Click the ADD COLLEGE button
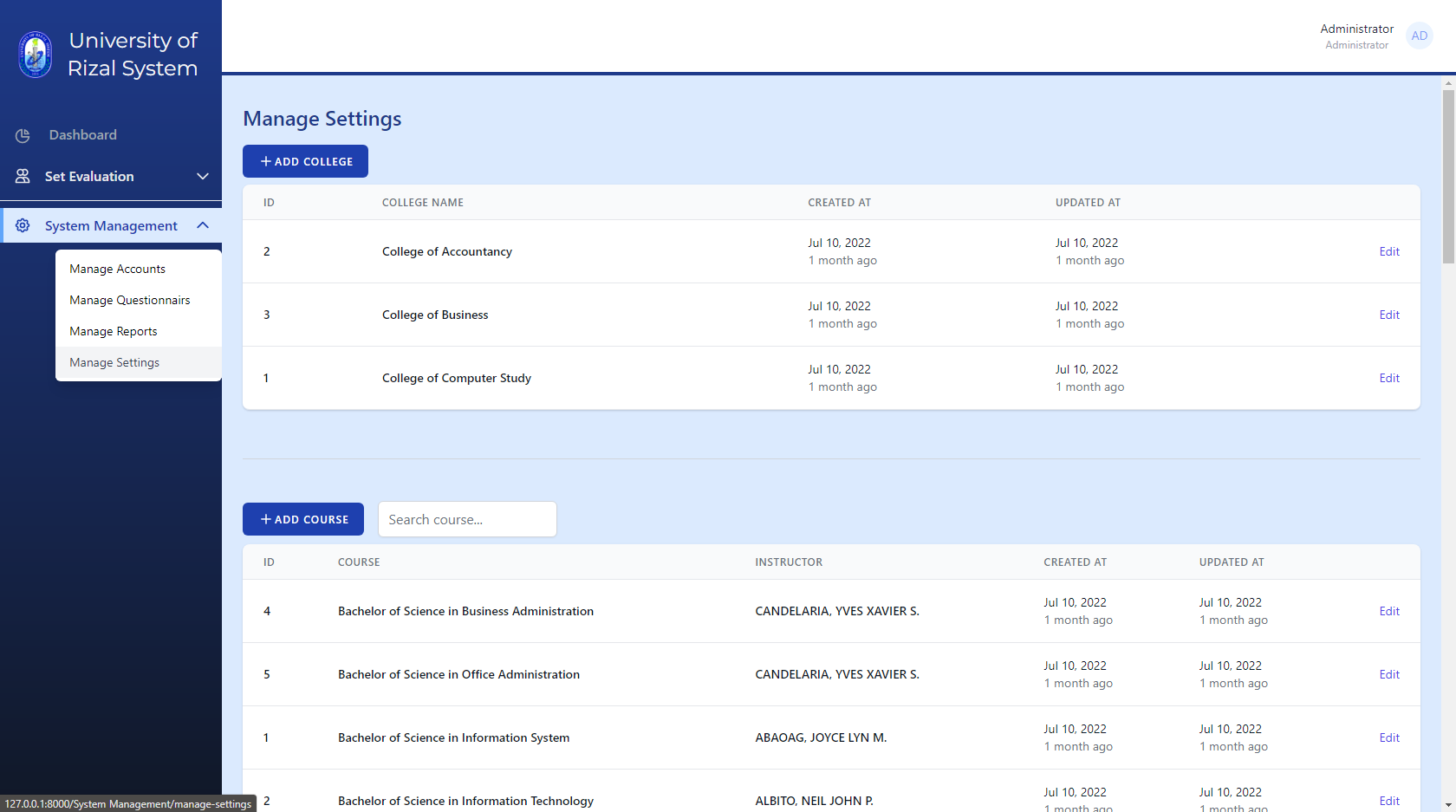This screenshot has width=1456, height=812. coord(305,160)
